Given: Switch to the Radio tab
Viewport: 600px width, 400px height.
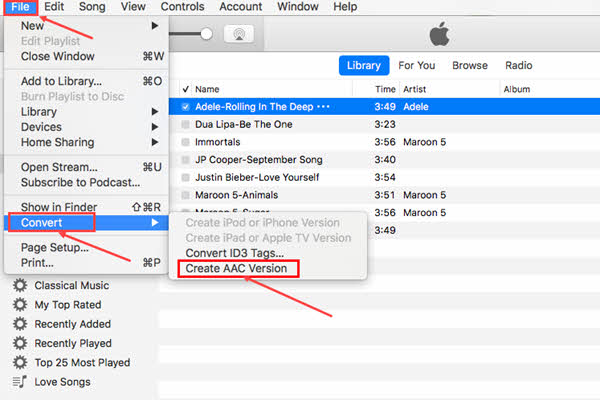Looking at the screenshot, I should click(x=518, y=65).
